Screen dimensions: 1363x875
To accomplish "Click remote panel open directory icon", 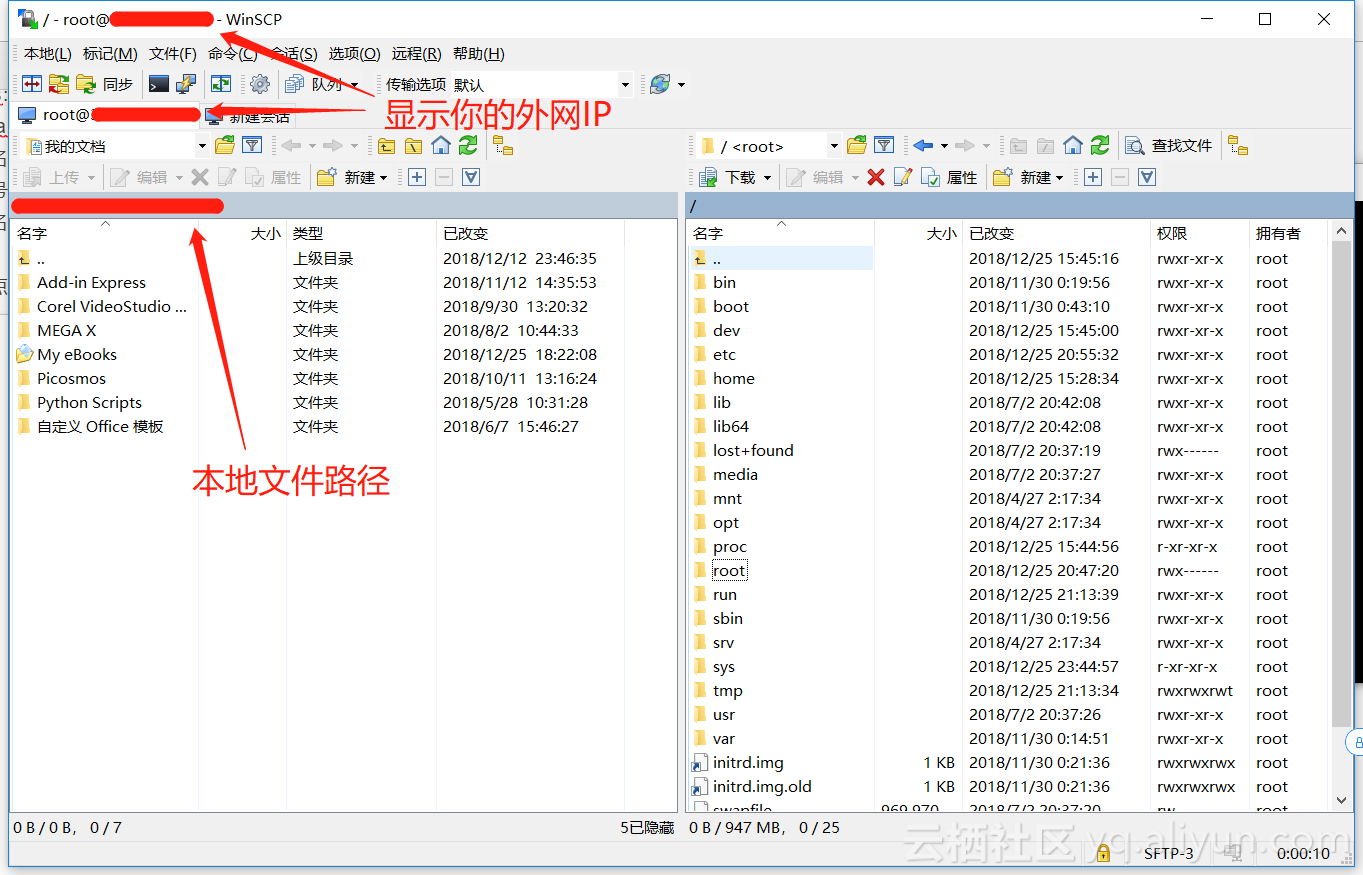I will pos(857,146).
